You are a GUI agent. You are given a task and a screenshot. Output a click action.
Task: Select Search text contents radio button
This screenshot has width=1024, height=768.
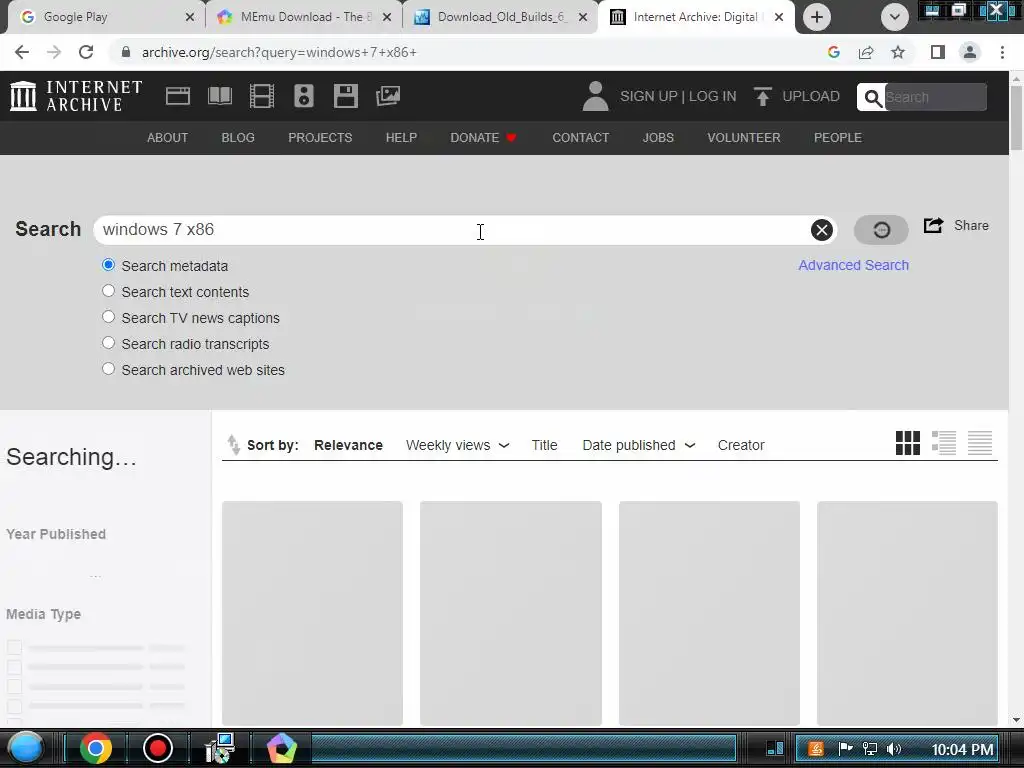click(x=108, y=291)
